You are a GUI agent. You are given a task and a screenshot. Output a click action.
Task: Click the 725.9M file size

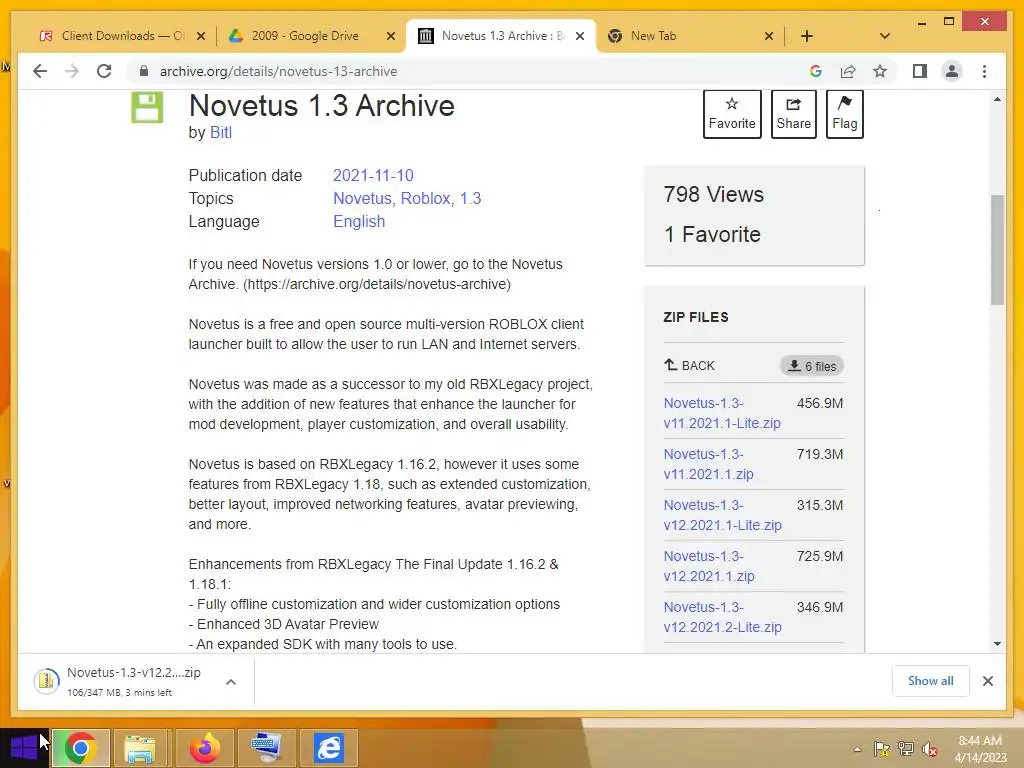coord(820,556)
